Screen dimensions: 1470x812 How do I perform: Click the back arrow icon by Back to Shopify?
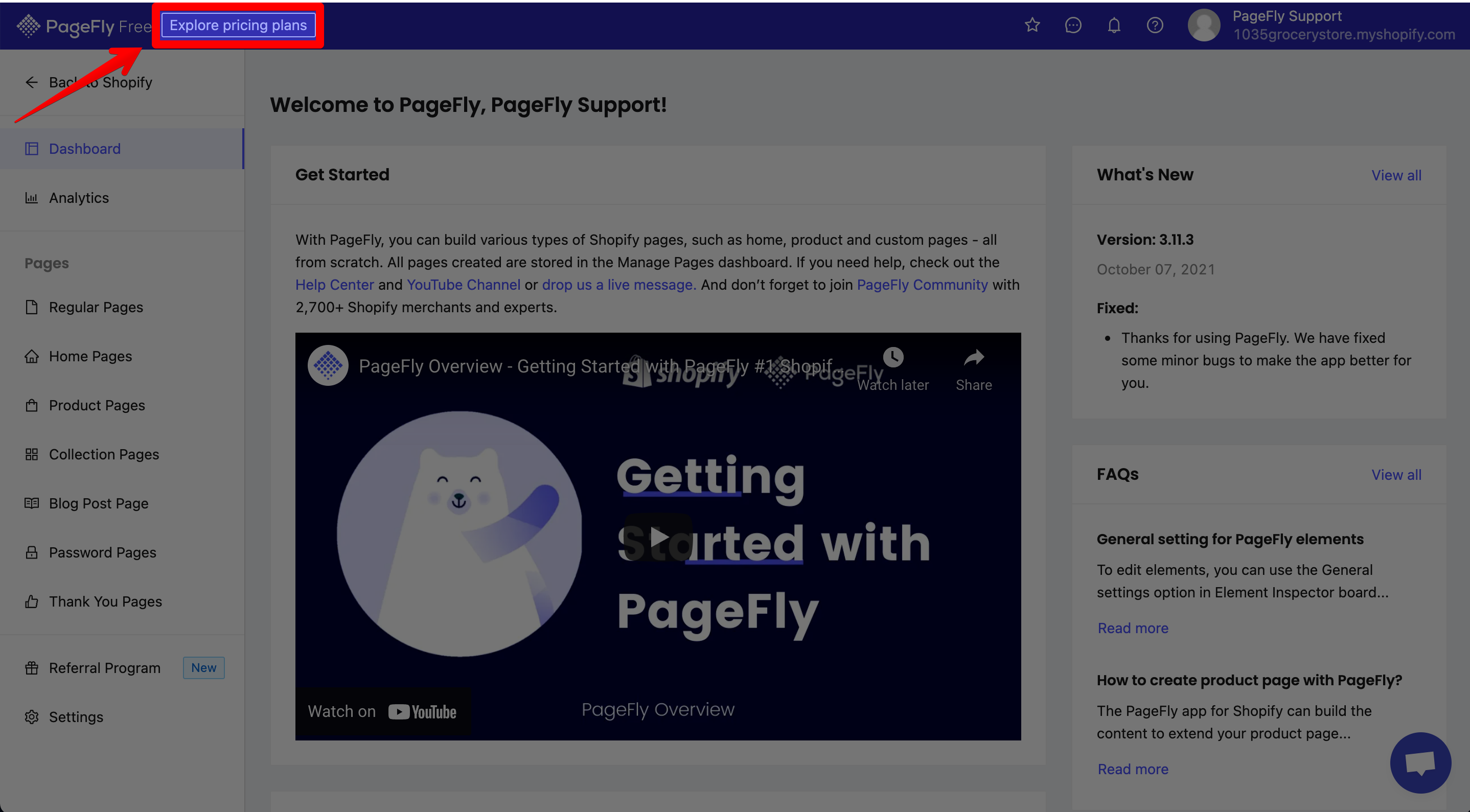coord(31,83)
